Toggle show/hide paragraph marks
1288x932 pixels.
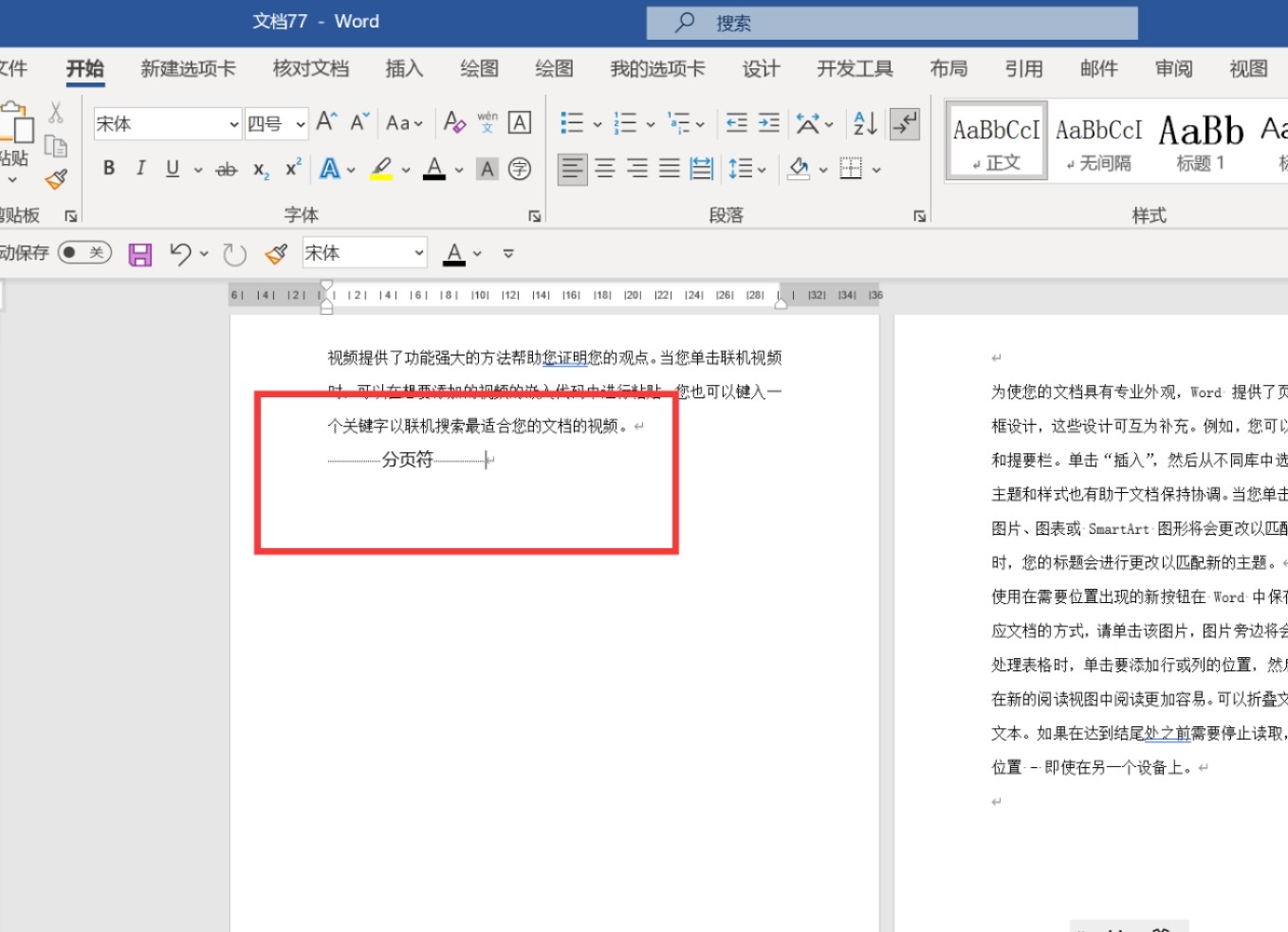coord(905,123)
